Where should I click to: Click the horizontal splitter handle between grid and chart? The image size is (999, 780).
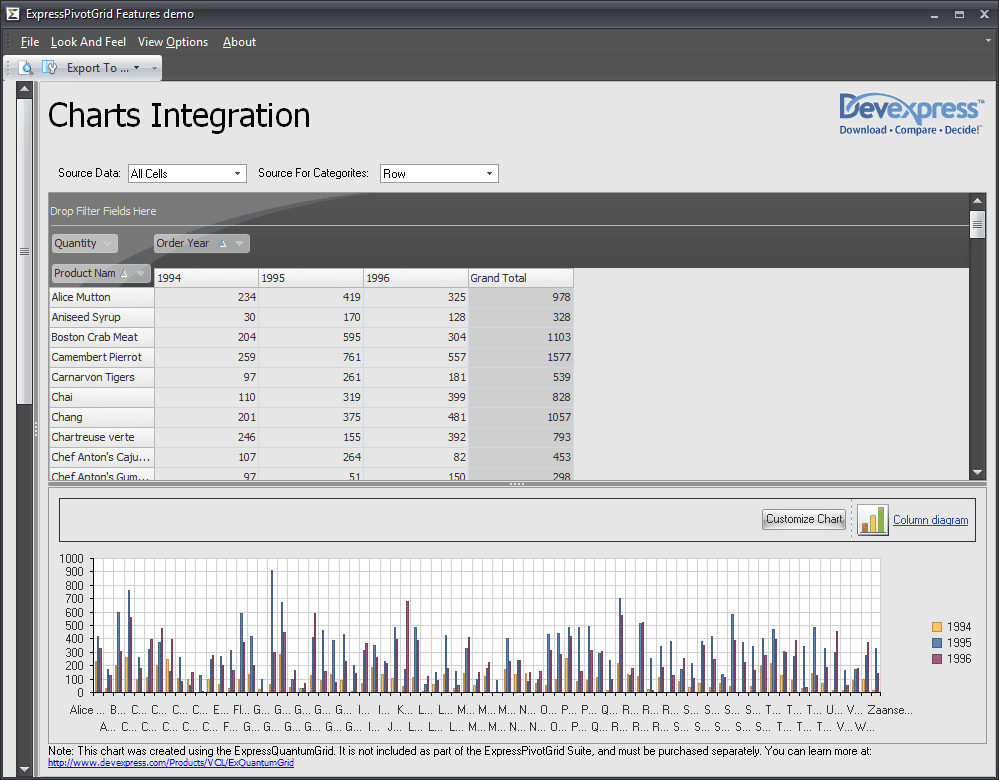[517, 484]
